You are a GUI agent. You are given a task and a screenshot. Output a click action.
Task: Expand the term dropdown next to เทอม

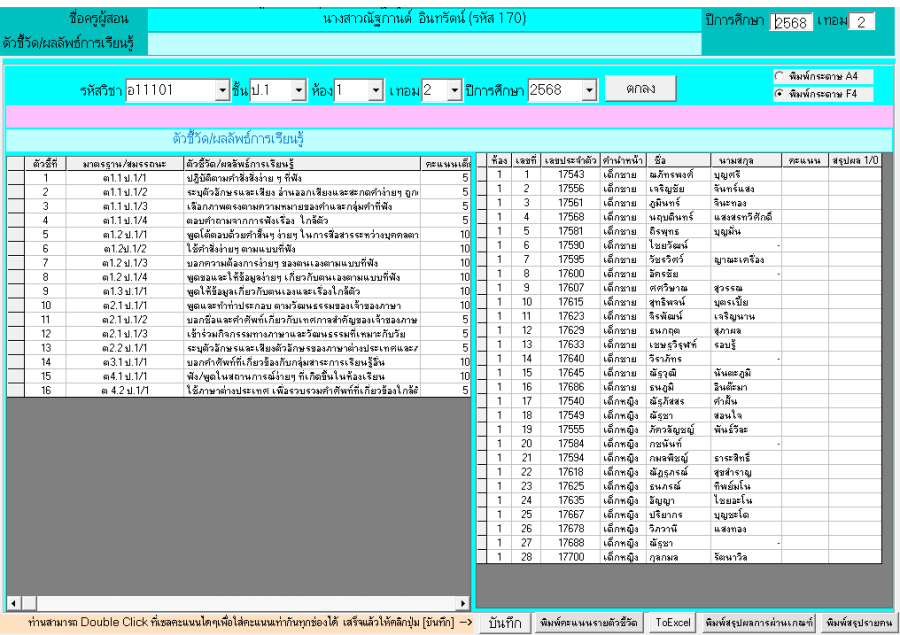point(453,91)
